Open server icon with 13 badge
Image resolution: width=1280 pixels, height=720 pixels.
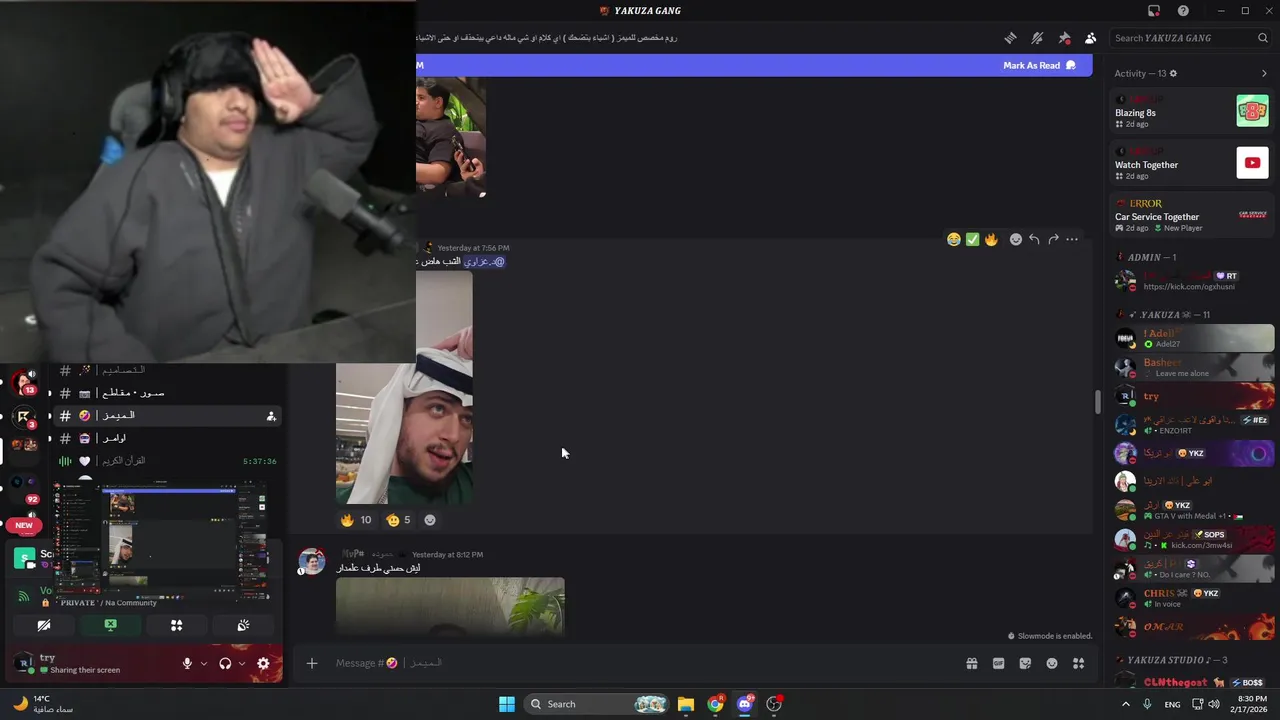click(24, 381)
